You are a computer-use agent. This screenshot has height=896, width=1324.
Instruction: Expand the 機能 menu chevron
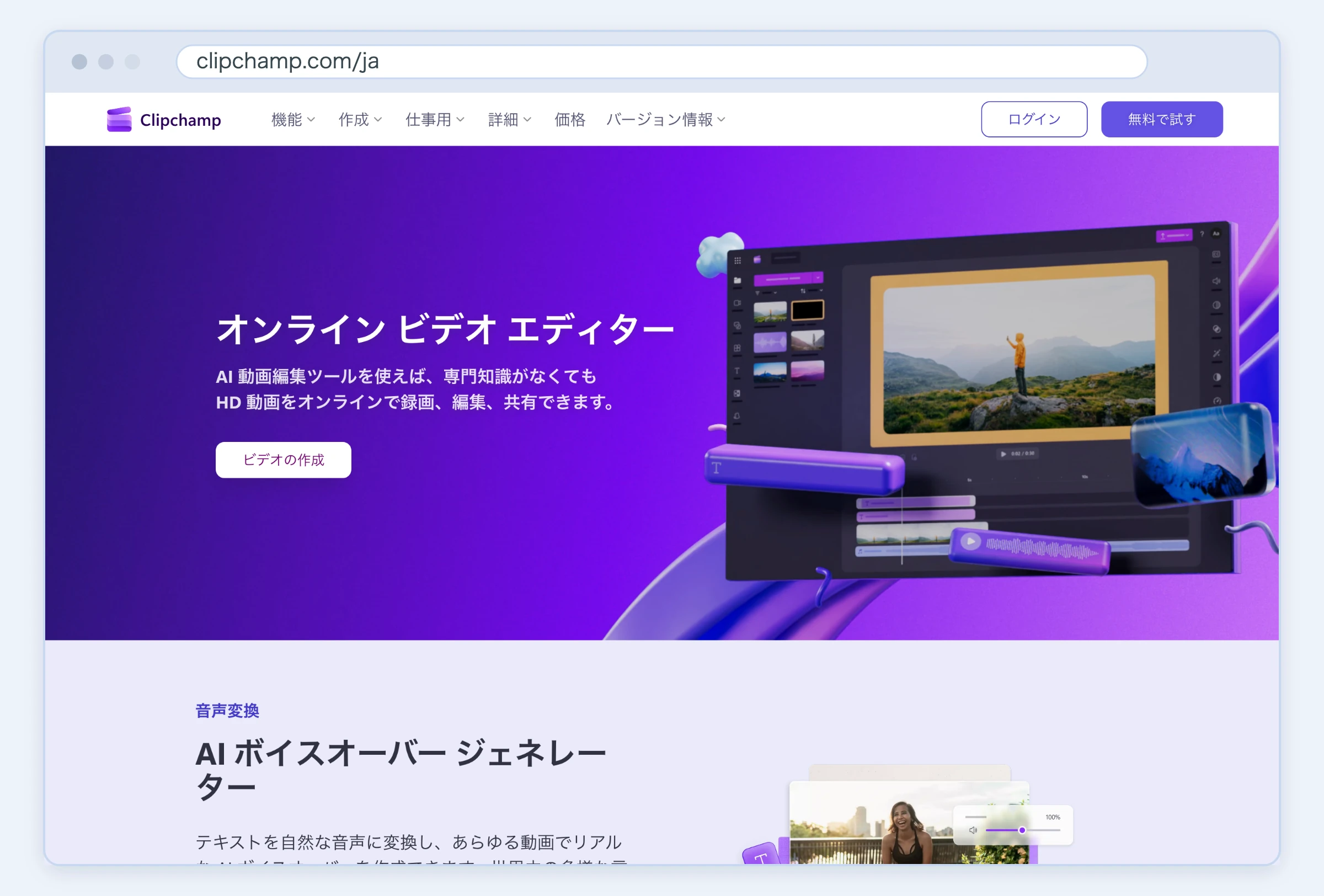coord(311,120)
